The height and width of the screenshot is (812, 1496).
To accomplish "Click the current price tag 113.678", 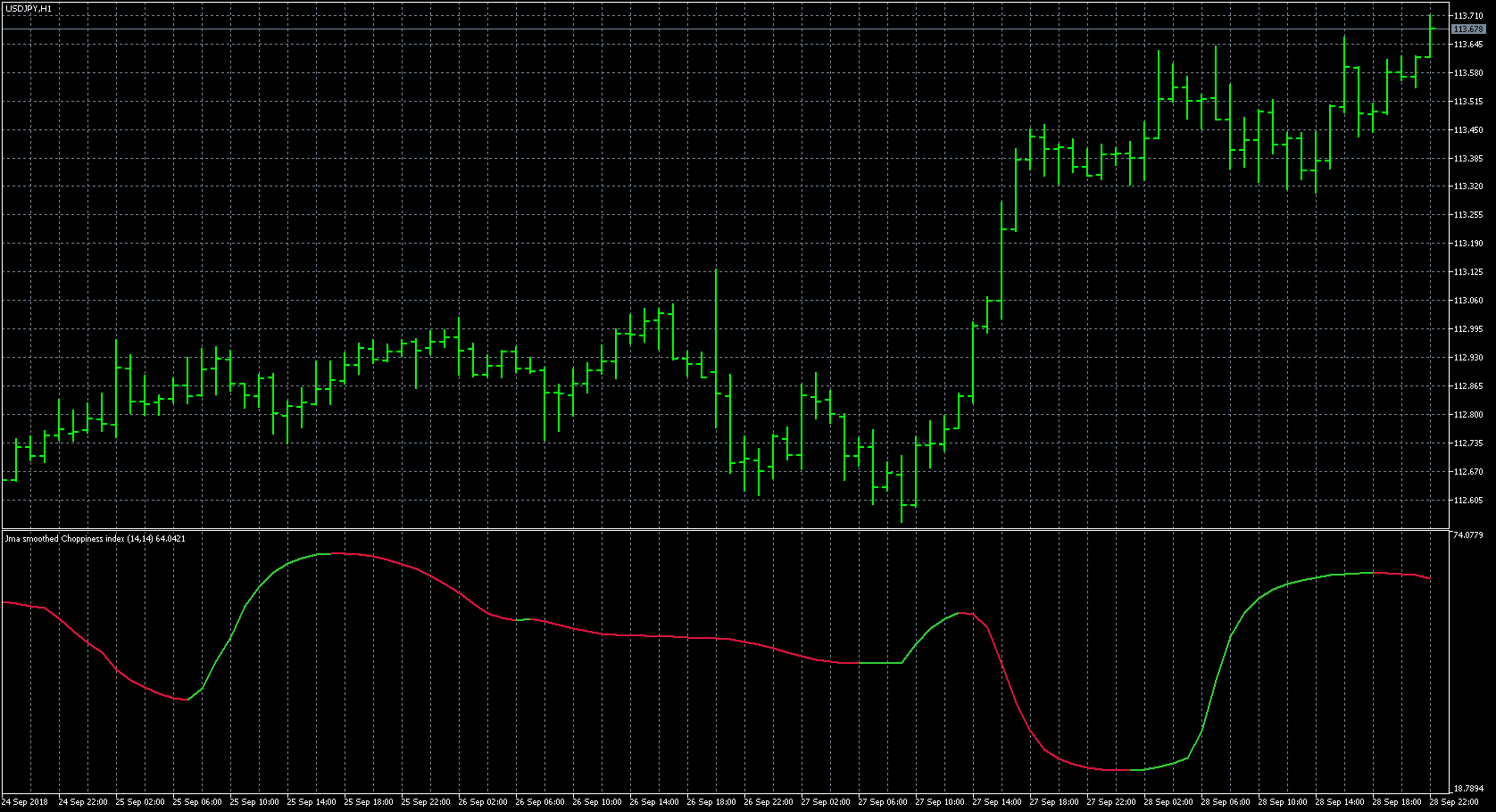I will [x=1468, y=29].
